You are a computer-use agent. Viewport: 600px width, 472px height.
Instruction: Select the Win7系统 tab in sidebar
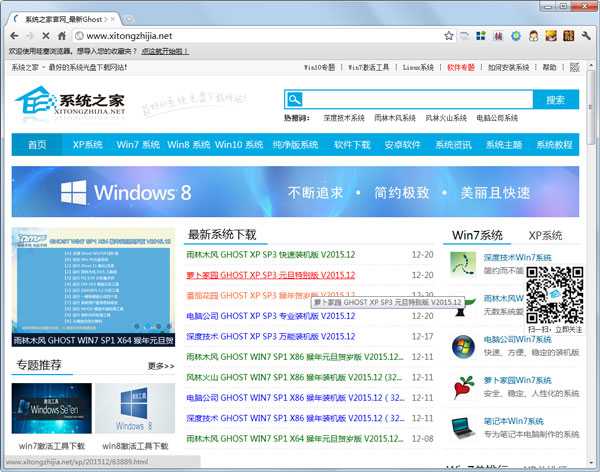point(477,235)
